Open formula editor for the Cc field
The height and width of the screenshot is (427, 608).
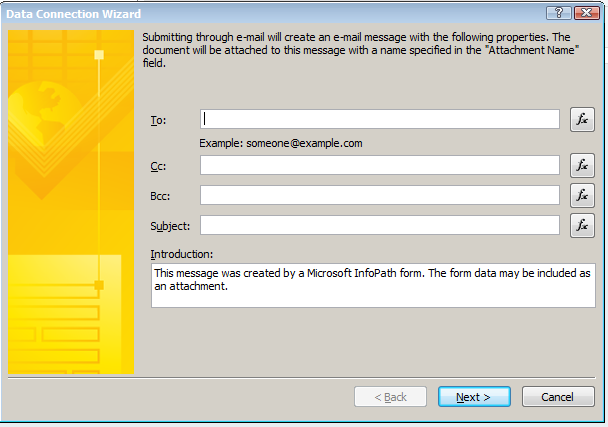click(x=582, y=166)
